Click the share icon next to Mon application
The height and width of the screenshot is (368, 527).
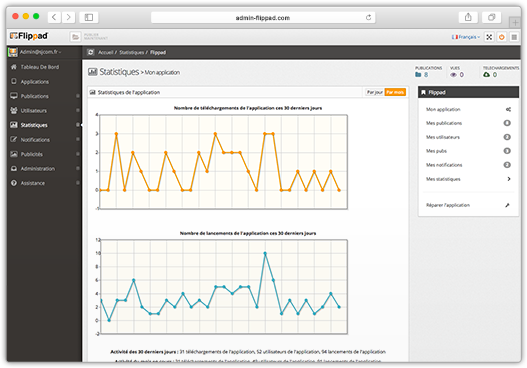(508, 109)
